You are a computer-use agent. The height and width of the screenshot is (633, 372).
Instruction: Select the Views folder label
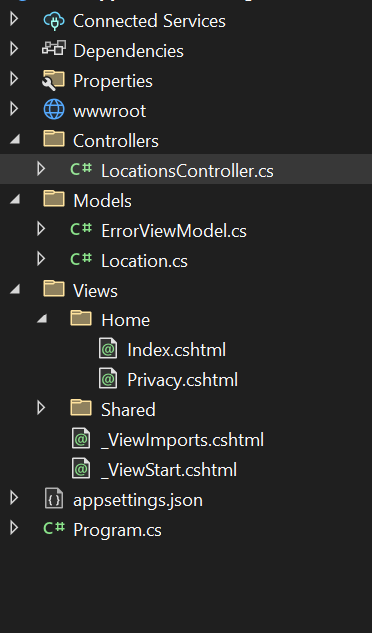[x=95, y=291]
